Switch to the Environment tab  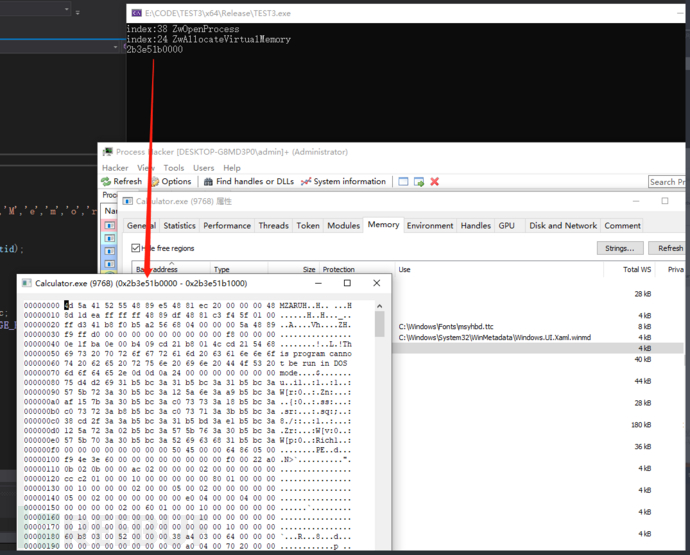point(430,225)
